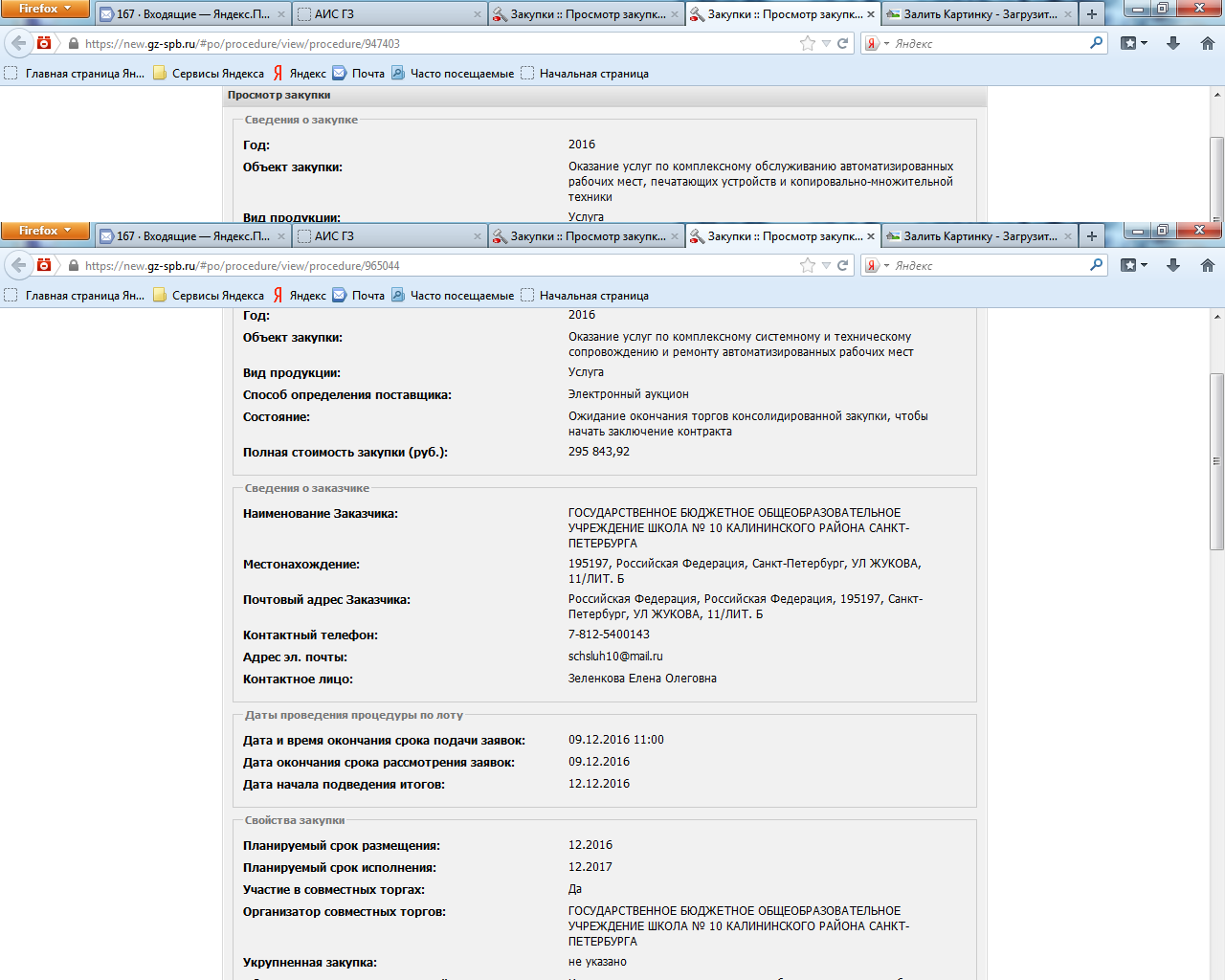
Task: Close active 'Закупки' tab in lower window
Action: tap(871, 236)
